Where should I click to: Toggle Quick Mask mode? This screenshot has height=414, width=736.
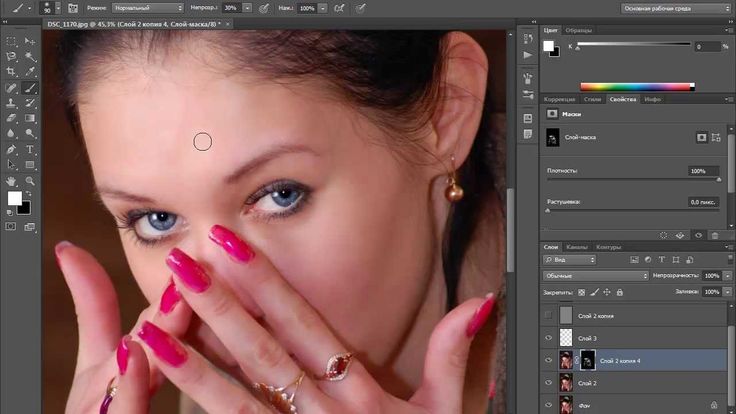click(11, 227)
